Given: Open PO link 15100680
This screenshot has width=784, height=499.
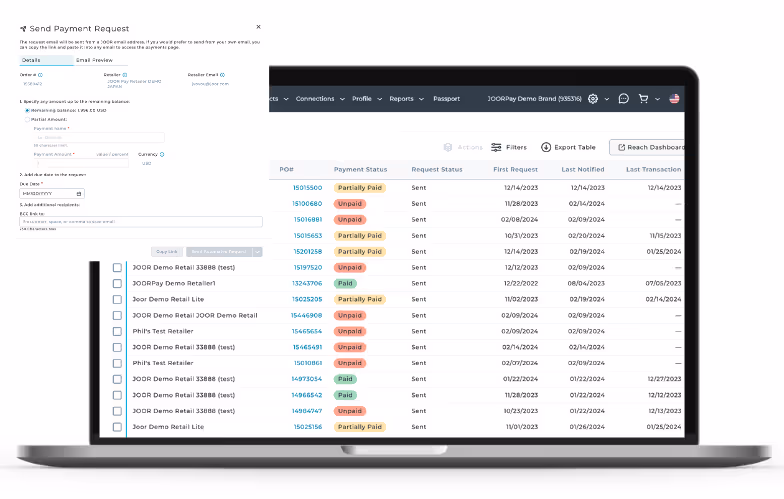Looking at the screenshot, I should click(307, 204).
